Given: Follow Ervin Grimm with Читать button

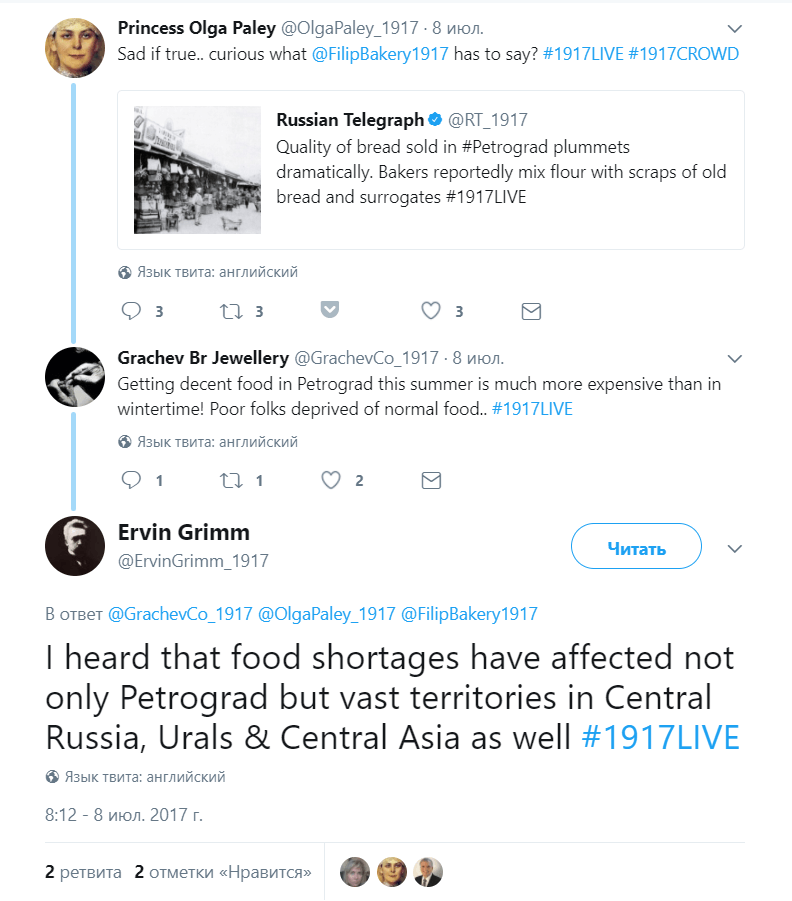Looking at the screenshot, I should click(636, 548).
